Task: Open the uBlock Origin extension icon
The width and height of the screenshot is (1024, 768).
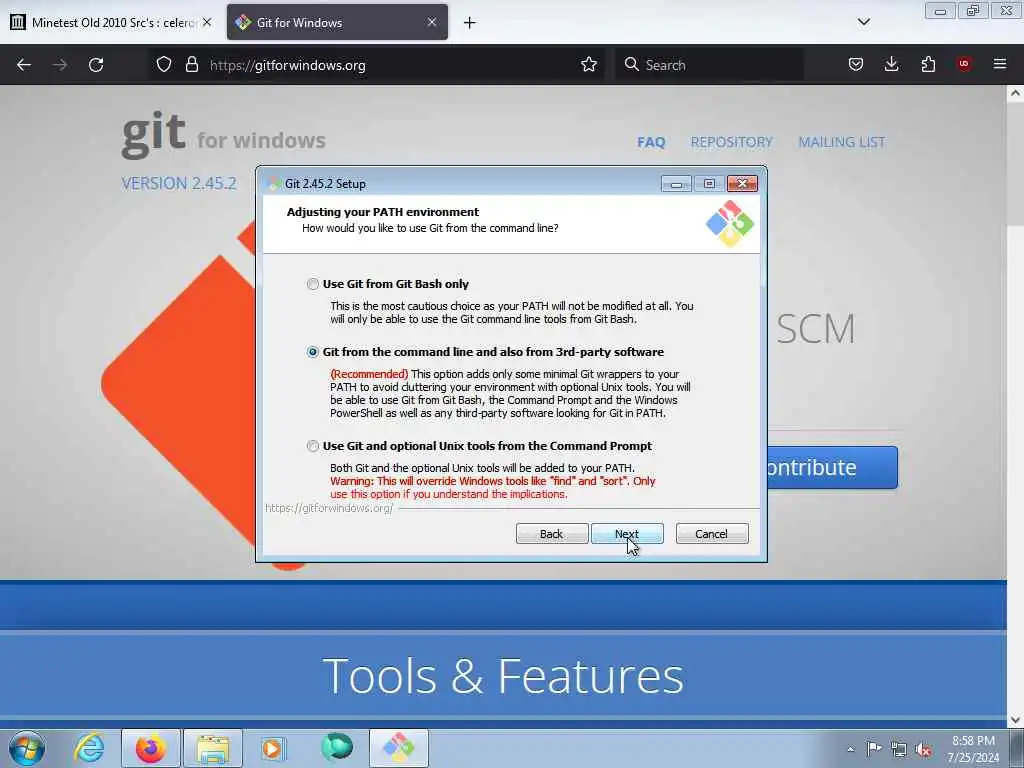Action: 964,64
